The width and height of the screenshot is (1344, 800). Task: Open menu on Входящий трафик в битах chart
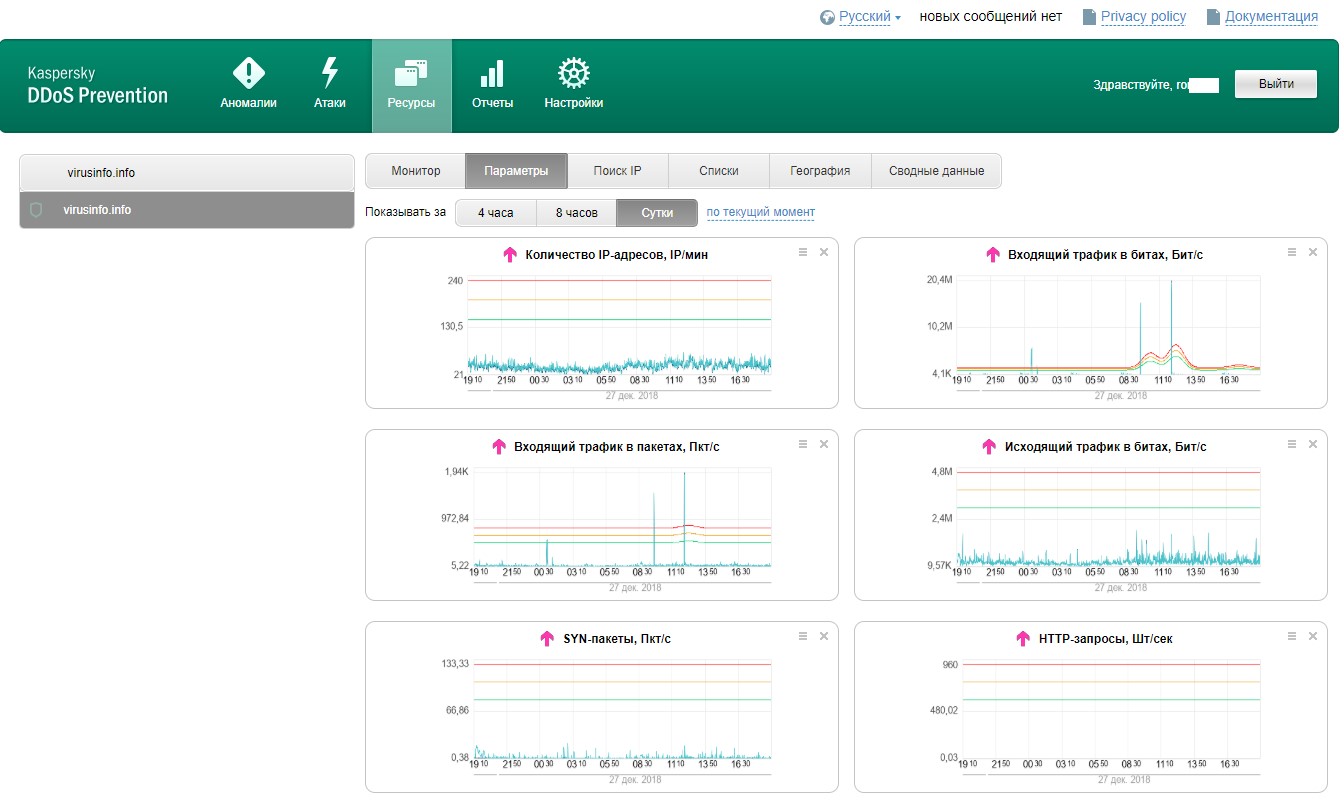coord(1292,253)
